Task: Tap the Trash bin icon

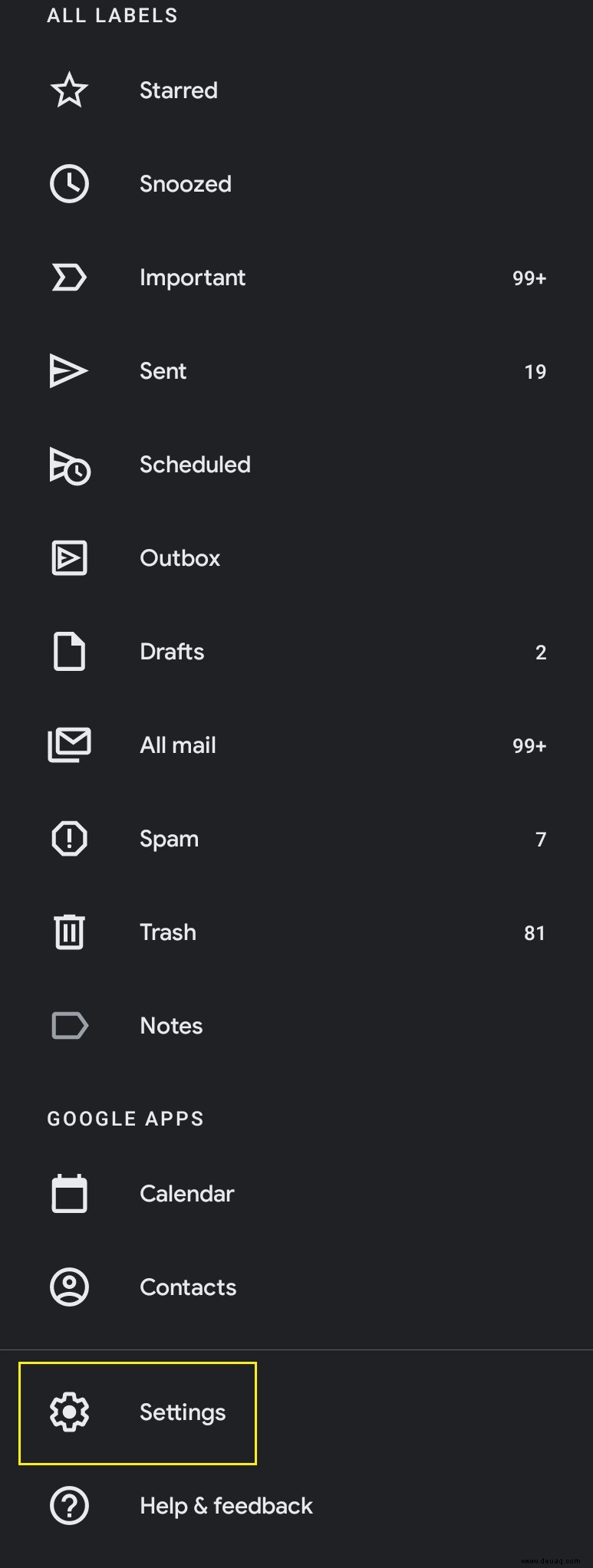Action: [x=69, y=932]
